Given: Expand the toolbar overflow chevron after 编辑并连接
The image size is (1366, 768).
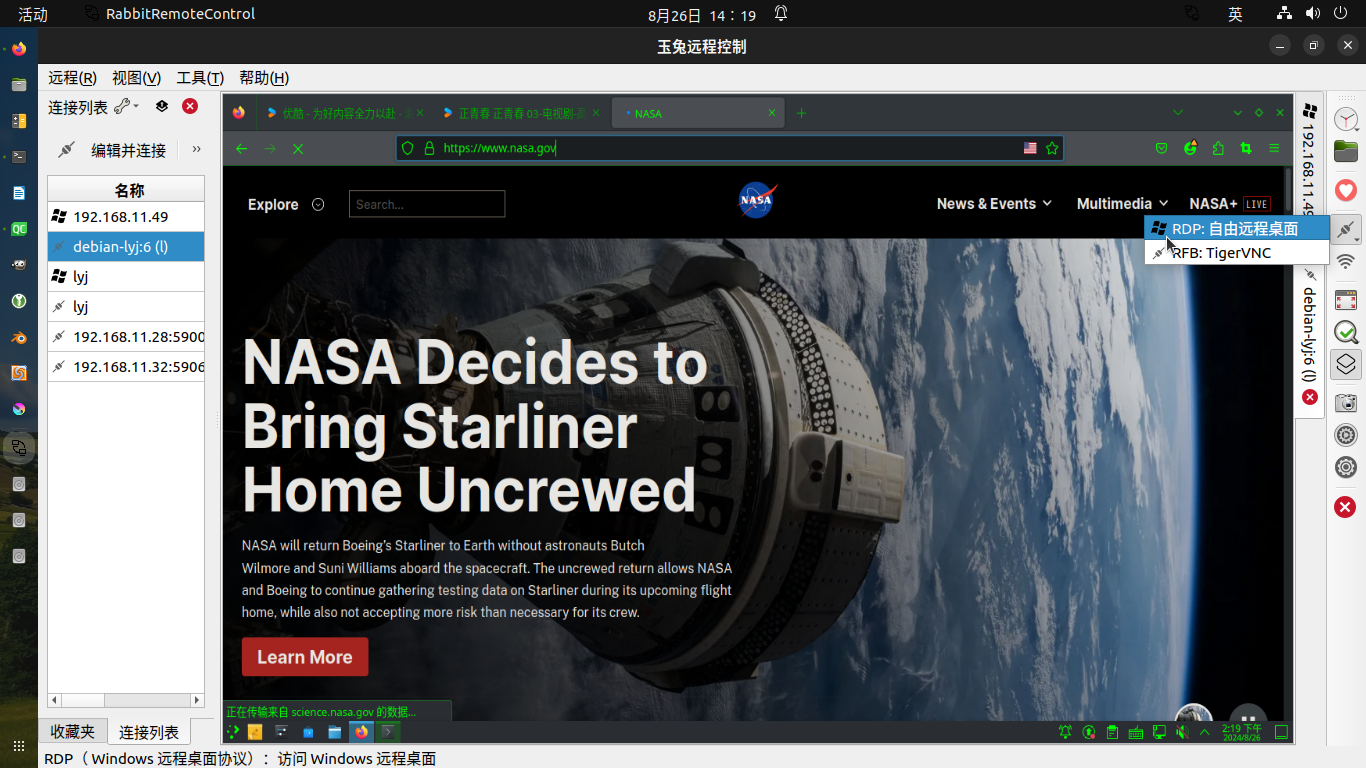Looking at the screenshot, I should [196, 149].
